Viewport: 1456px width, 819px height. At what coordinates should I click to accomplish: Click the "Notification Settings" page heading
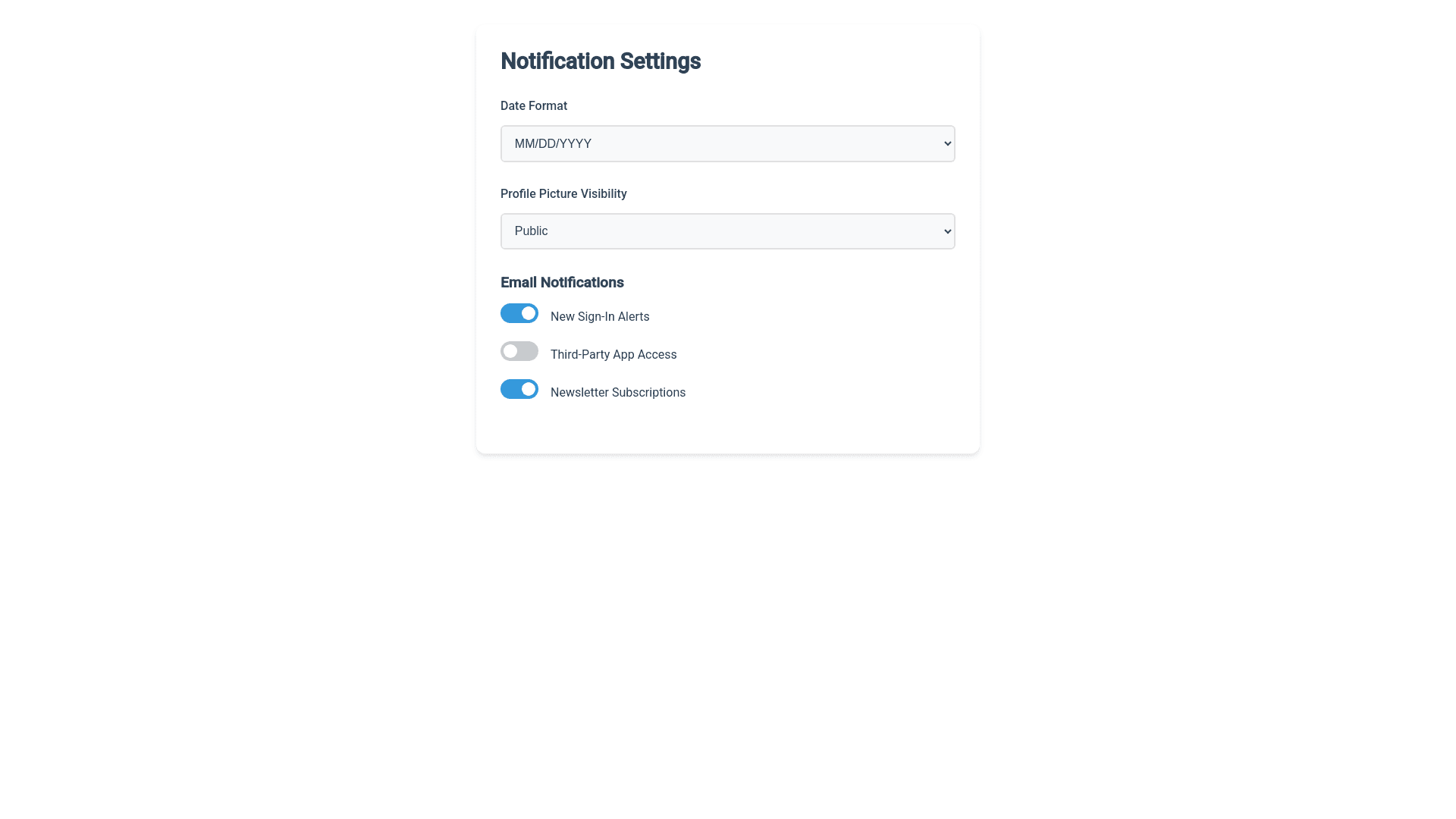click(601, 61)
